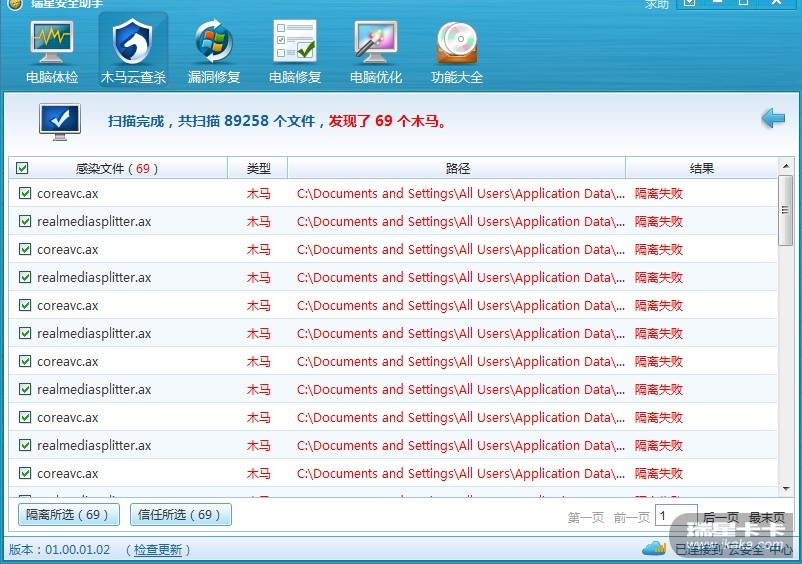Uncheck second realmediasplitter.ax row checkbox
This screenshot has height=564, width=802.
[25, 277]
